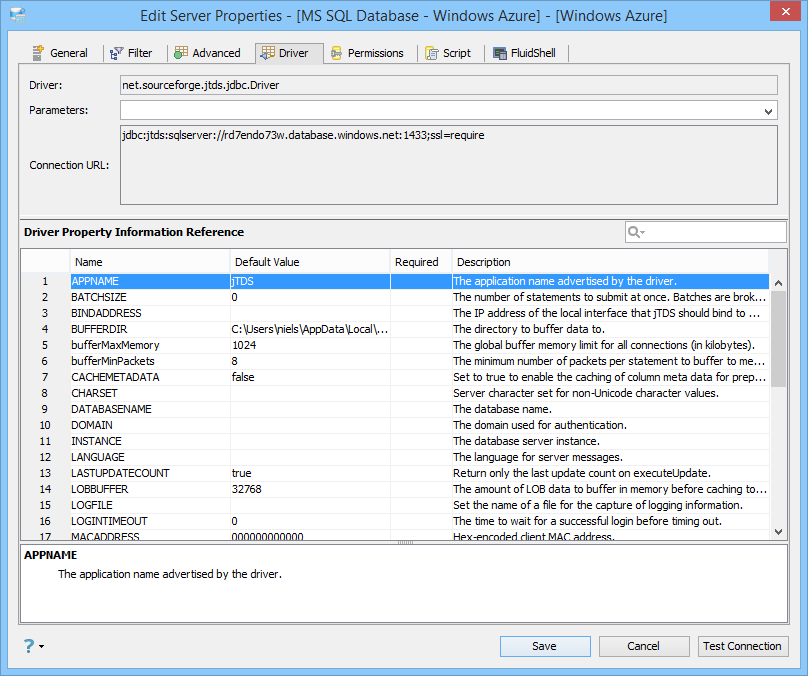The width and height of the screenshot is (808, 676).
Task: Click the default value 32768 cell
Action: pos(310,489)
